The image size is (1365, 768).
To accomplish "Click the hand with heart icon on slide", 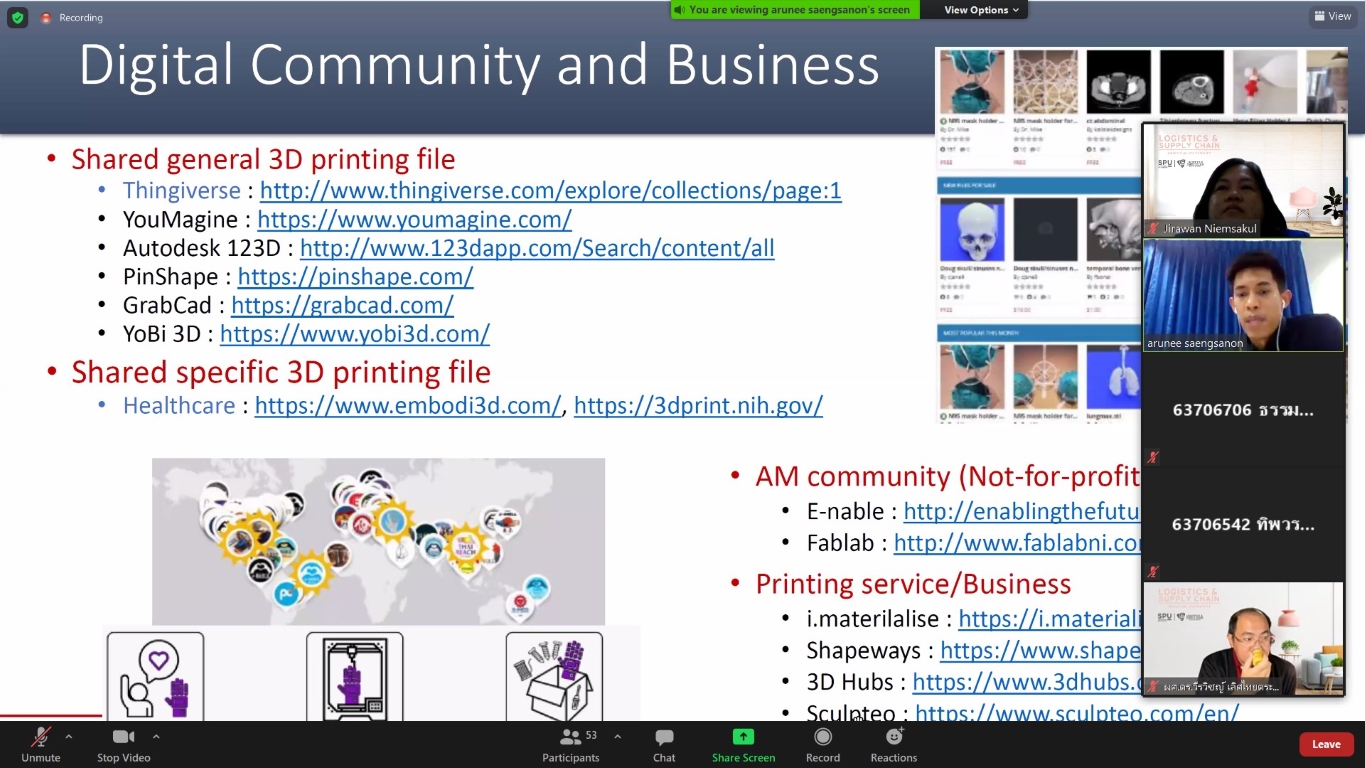I will (155, 675).
